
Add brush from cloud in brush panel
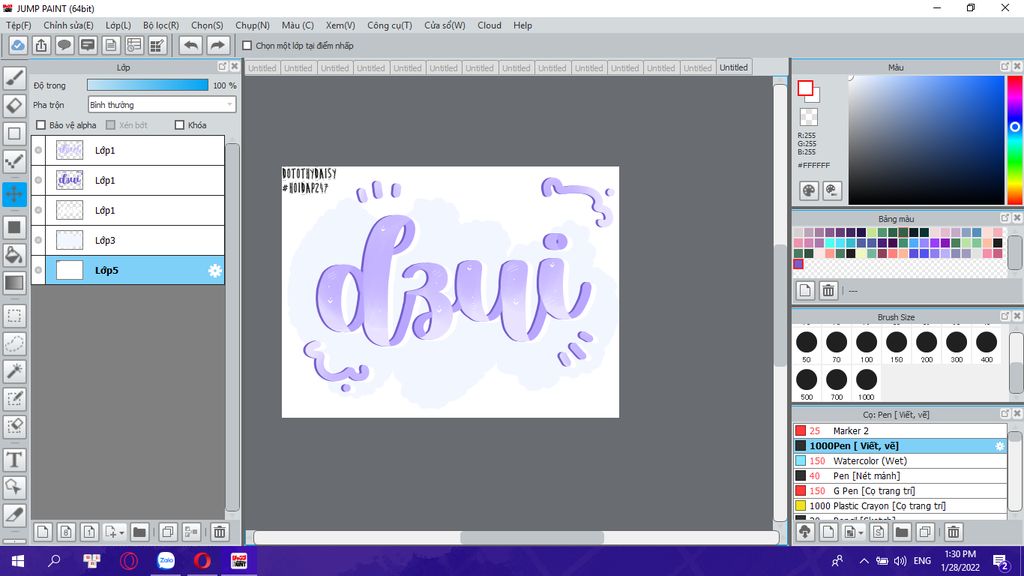[805, 532]
